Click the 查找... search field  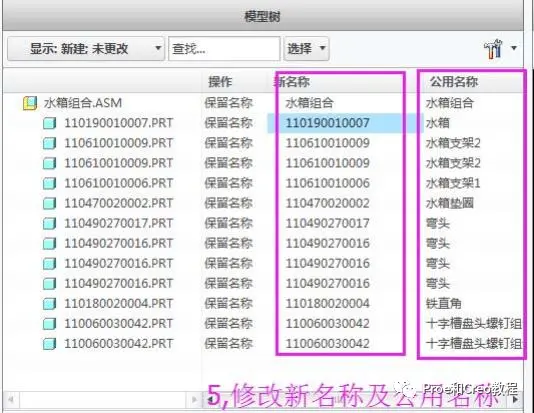[x=224, y=49]
